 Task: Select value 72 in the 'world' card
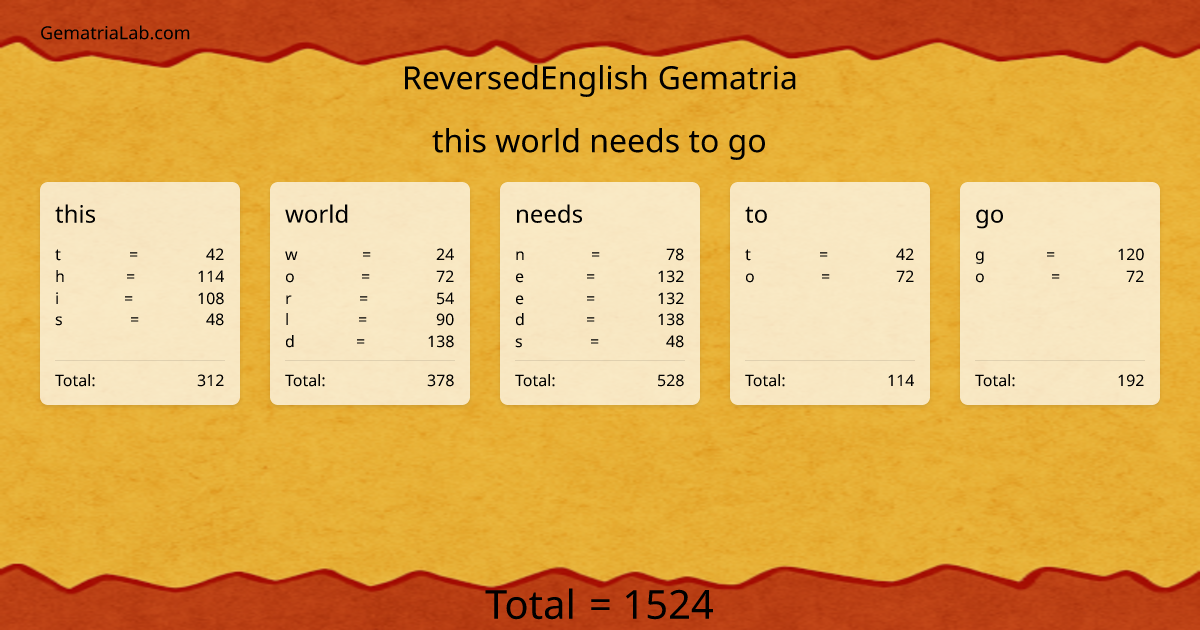(x=445, y=276)
